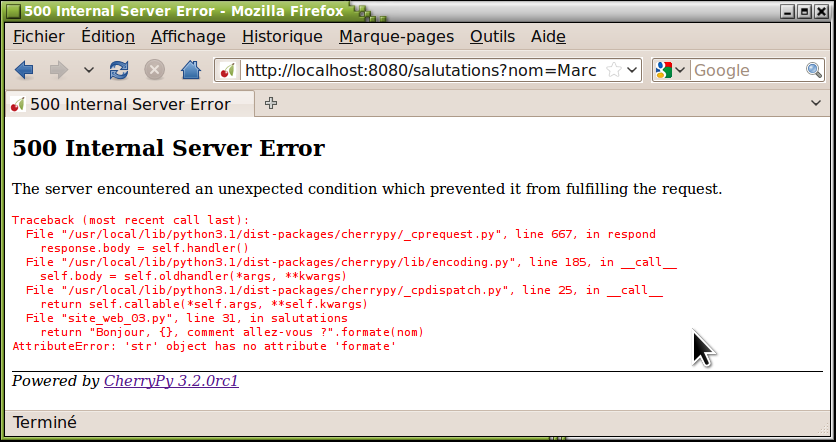Viewport: 836px width, 442px height.
Task: Click the site favicon in the URL bar
Action: (228, 71)
